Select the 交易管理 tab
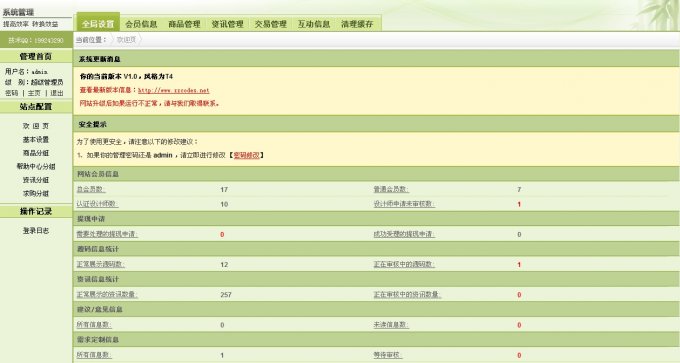The image size is (680, 363). [271, 24]
